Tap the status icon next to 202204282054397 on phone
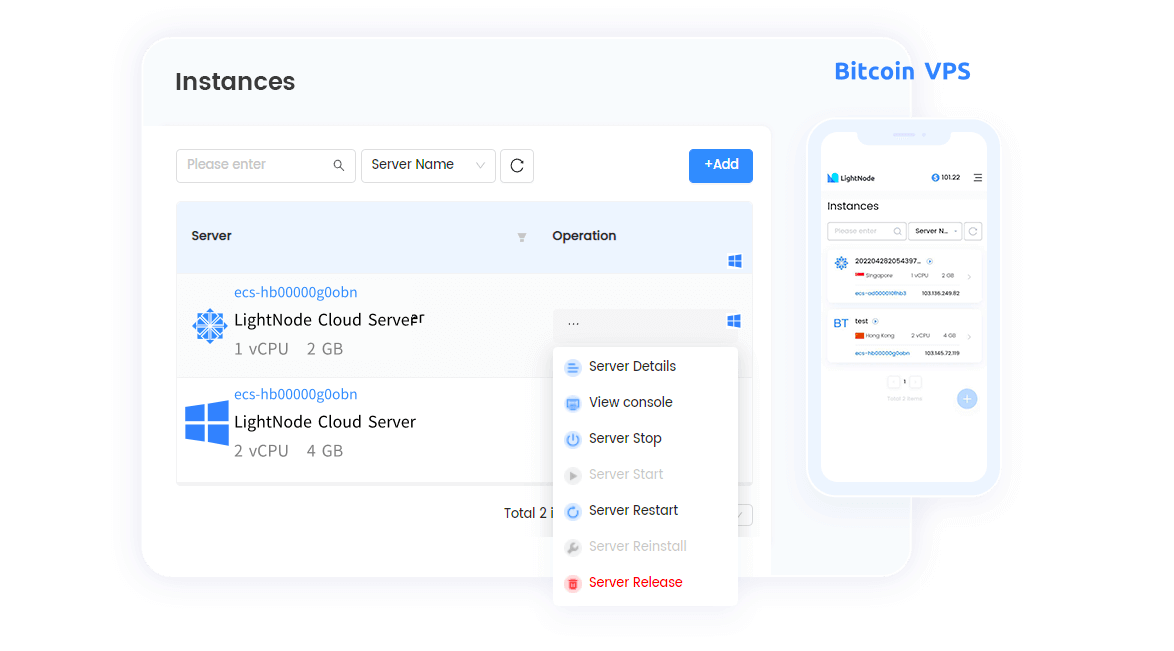Image resolution: width=1174 pixels, height=651 pixels. 930,261
